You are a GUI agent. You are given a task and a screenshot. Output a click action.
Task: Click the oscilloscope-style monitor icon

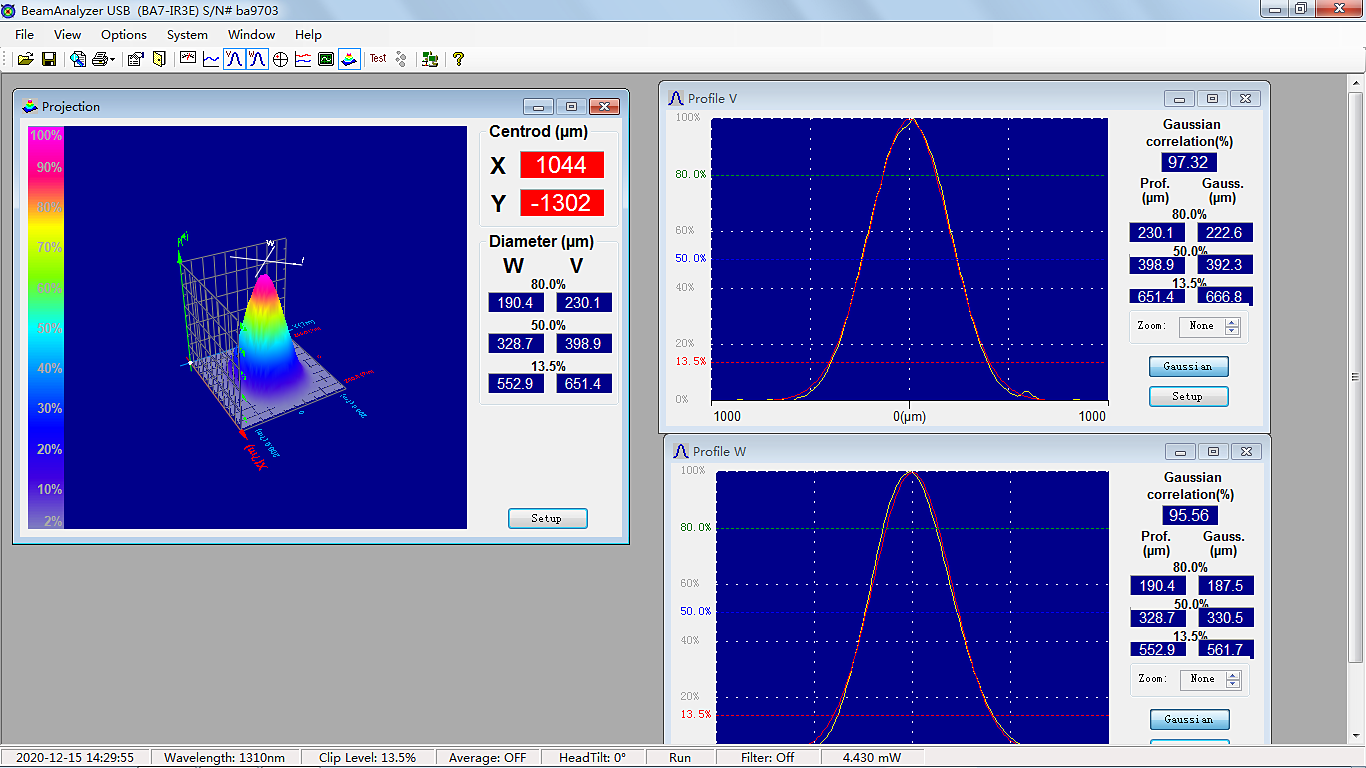(x=326, y=59)
